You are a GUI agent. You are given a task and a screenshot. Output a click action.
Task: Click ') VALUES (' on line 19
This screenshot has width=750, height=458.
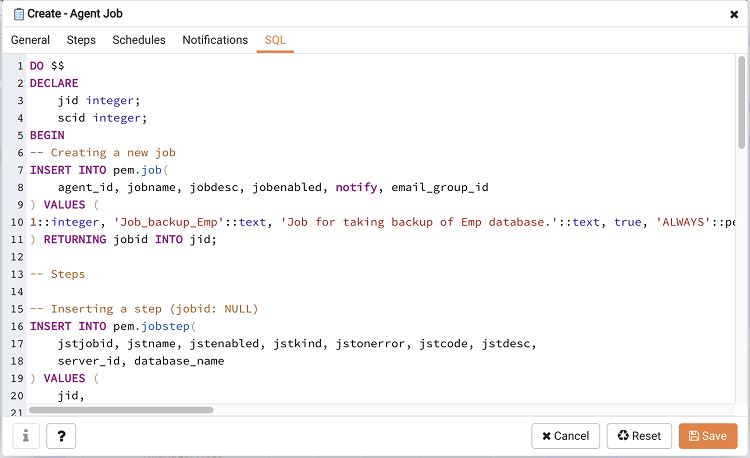pyautogui.click(x=65, y=378)
